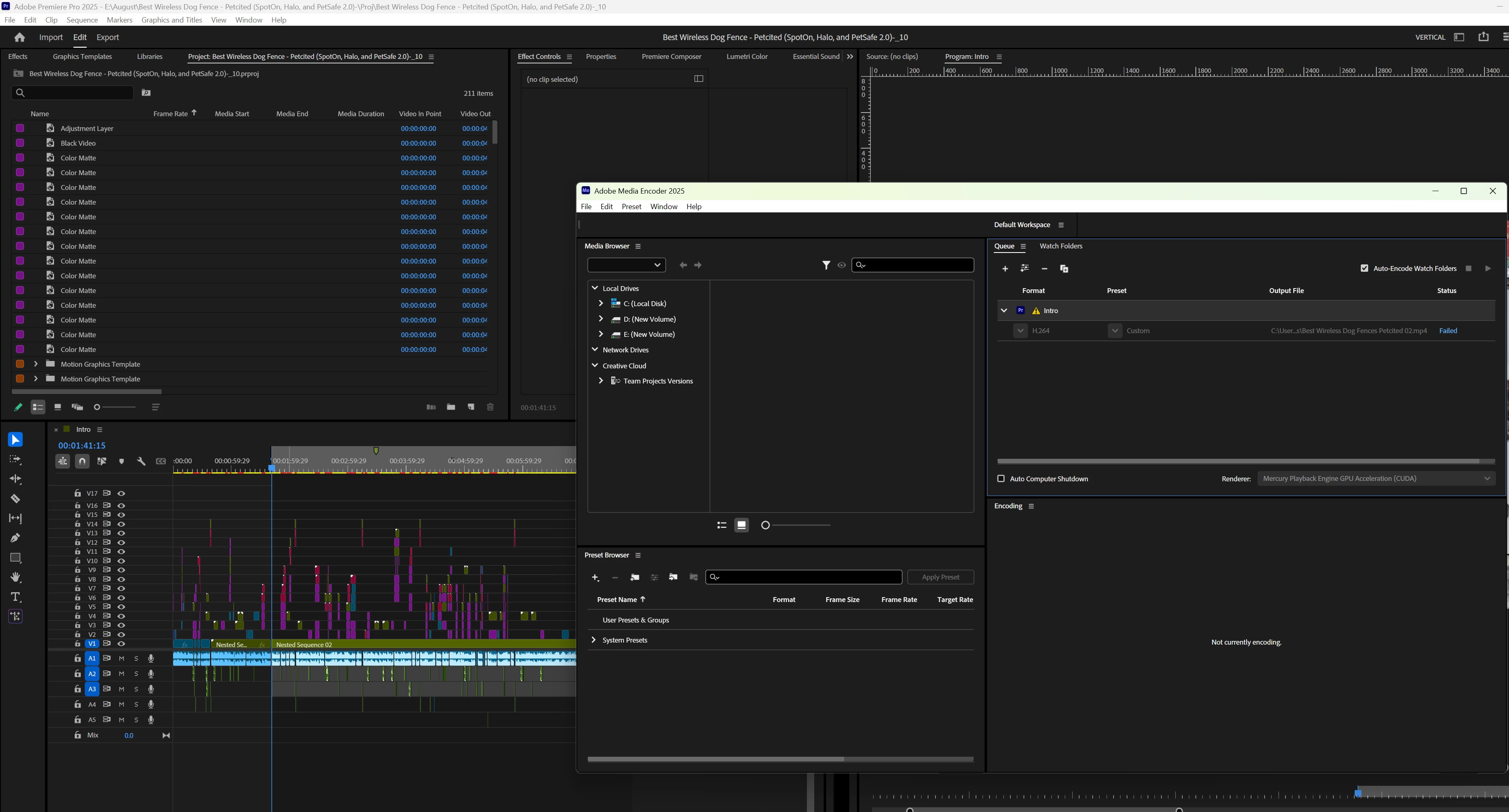Select the Pen tool
The image size is (1509, 812).
(15, 538)
